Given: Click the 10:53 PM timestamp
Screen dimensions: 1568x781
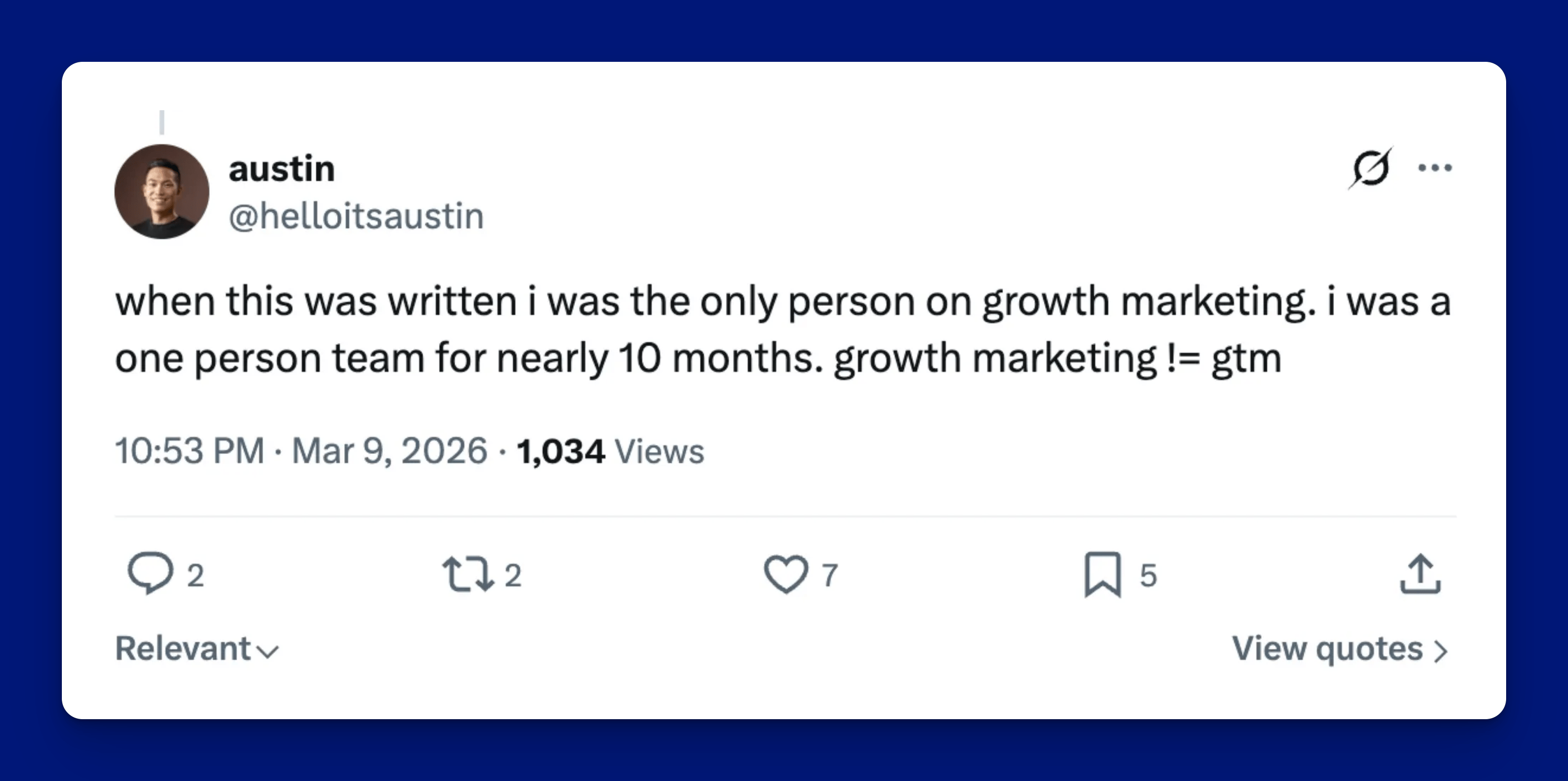Looking at the screenshot, I should [189, 451].
